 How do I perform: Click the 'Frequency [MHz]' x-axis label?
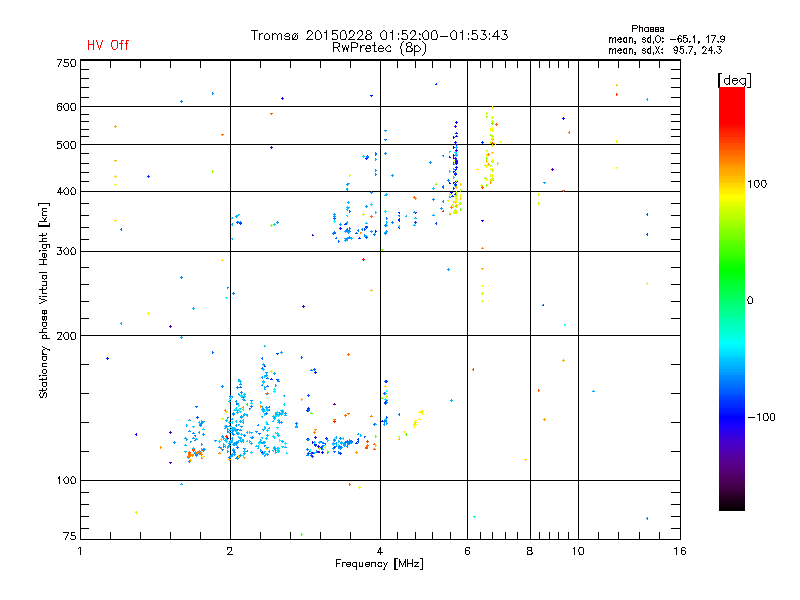click(379, 564)
